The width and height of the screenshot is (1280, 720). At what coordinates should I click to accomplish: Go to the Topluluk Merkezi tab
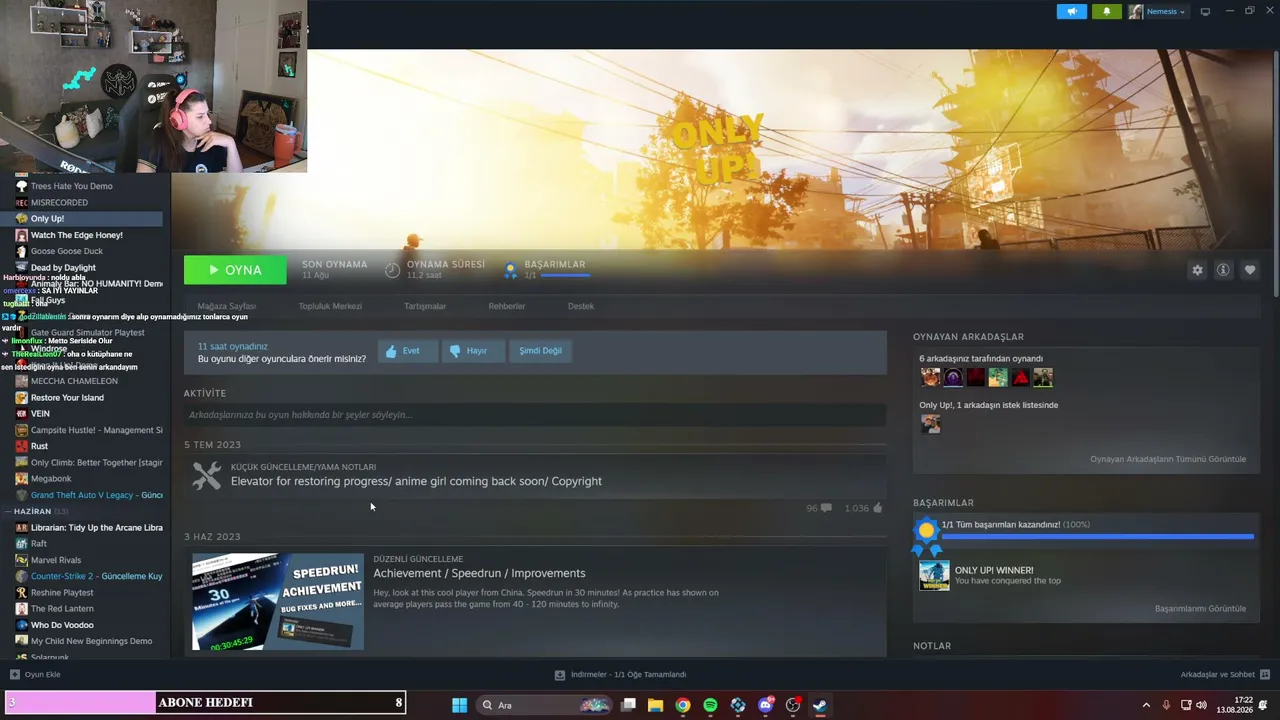tap(330, 306)
